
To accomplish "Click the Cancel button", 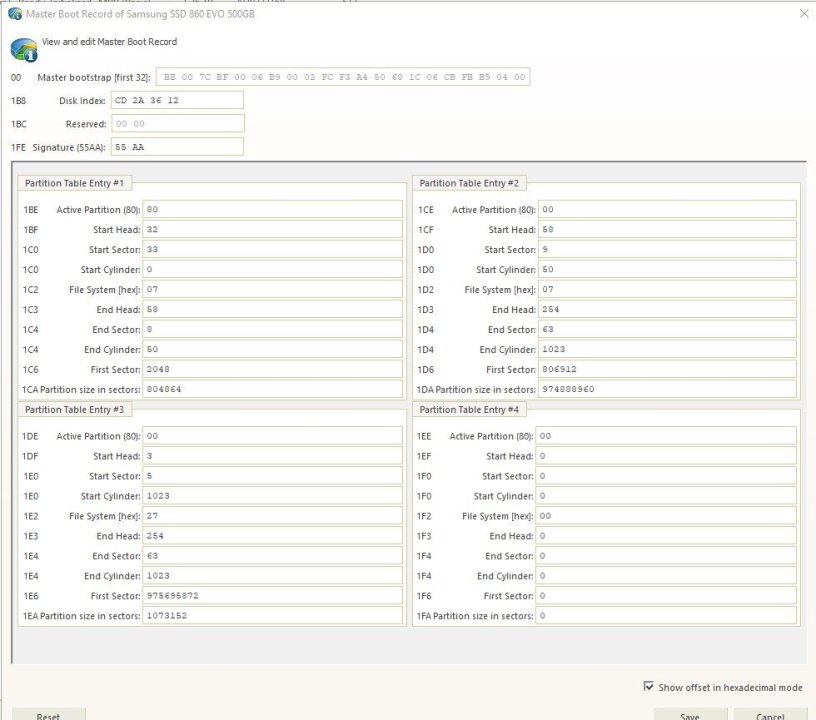I will [769, 715].
